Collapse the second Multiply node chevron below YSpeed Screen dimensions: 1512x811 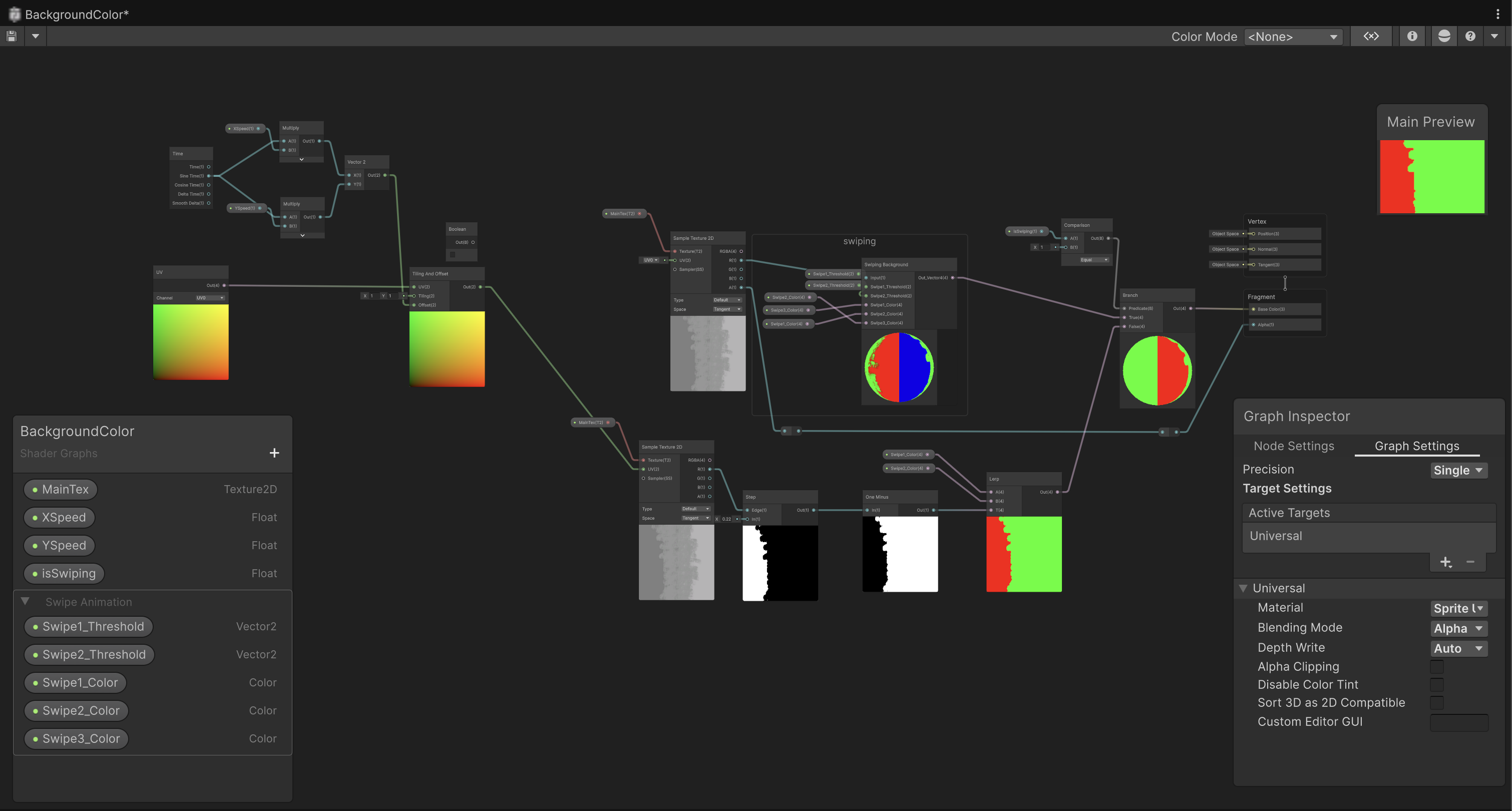[302, 235]
